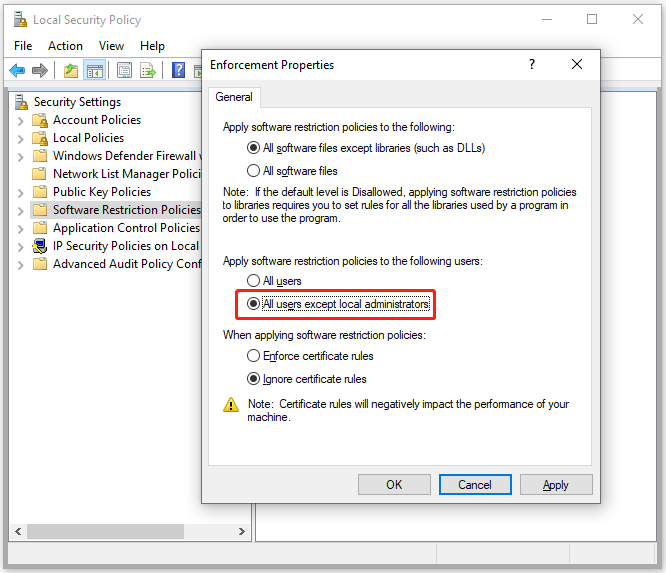Click the Account Policies folder icon

(40, 120)
